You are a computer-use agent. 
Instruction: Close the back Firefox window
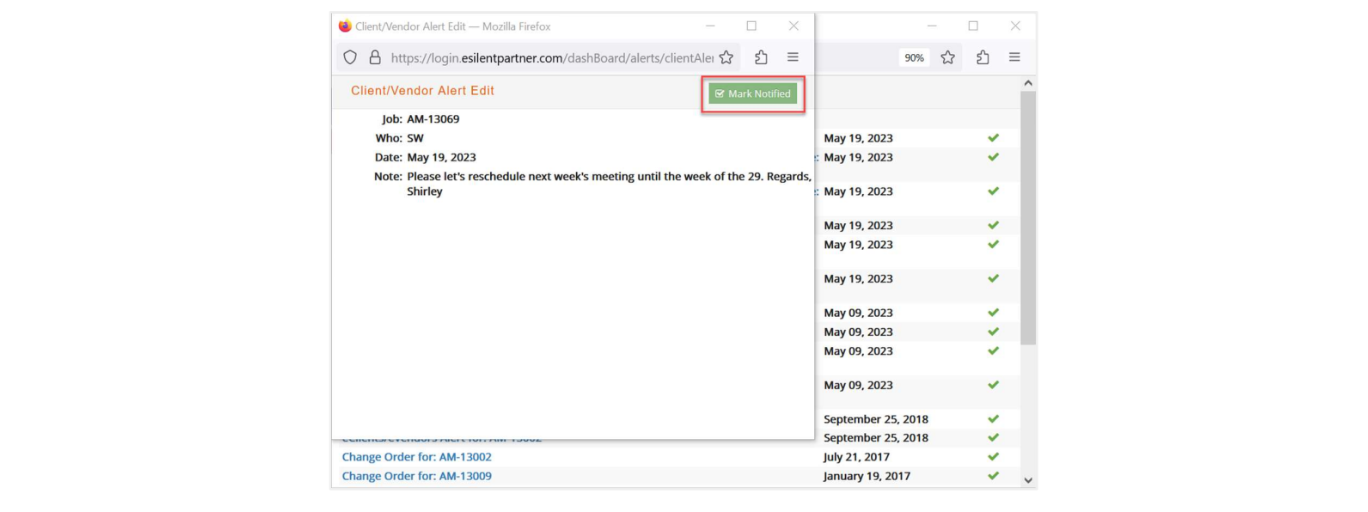[x=1015, y=26]
